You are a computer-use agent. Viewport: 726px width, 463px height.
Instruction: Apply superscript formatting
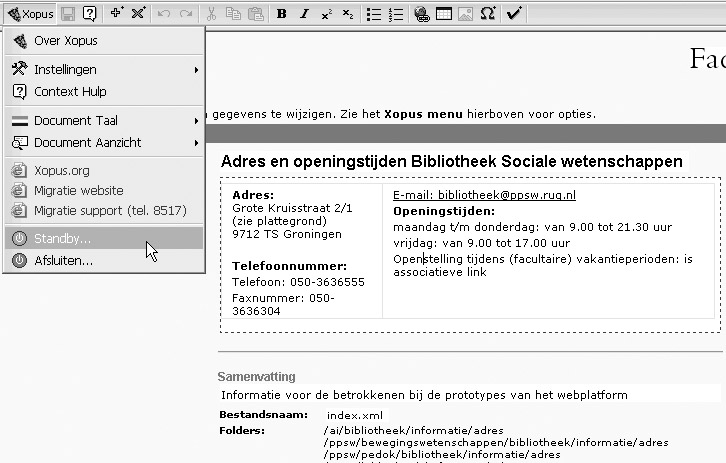coord(326,14)
